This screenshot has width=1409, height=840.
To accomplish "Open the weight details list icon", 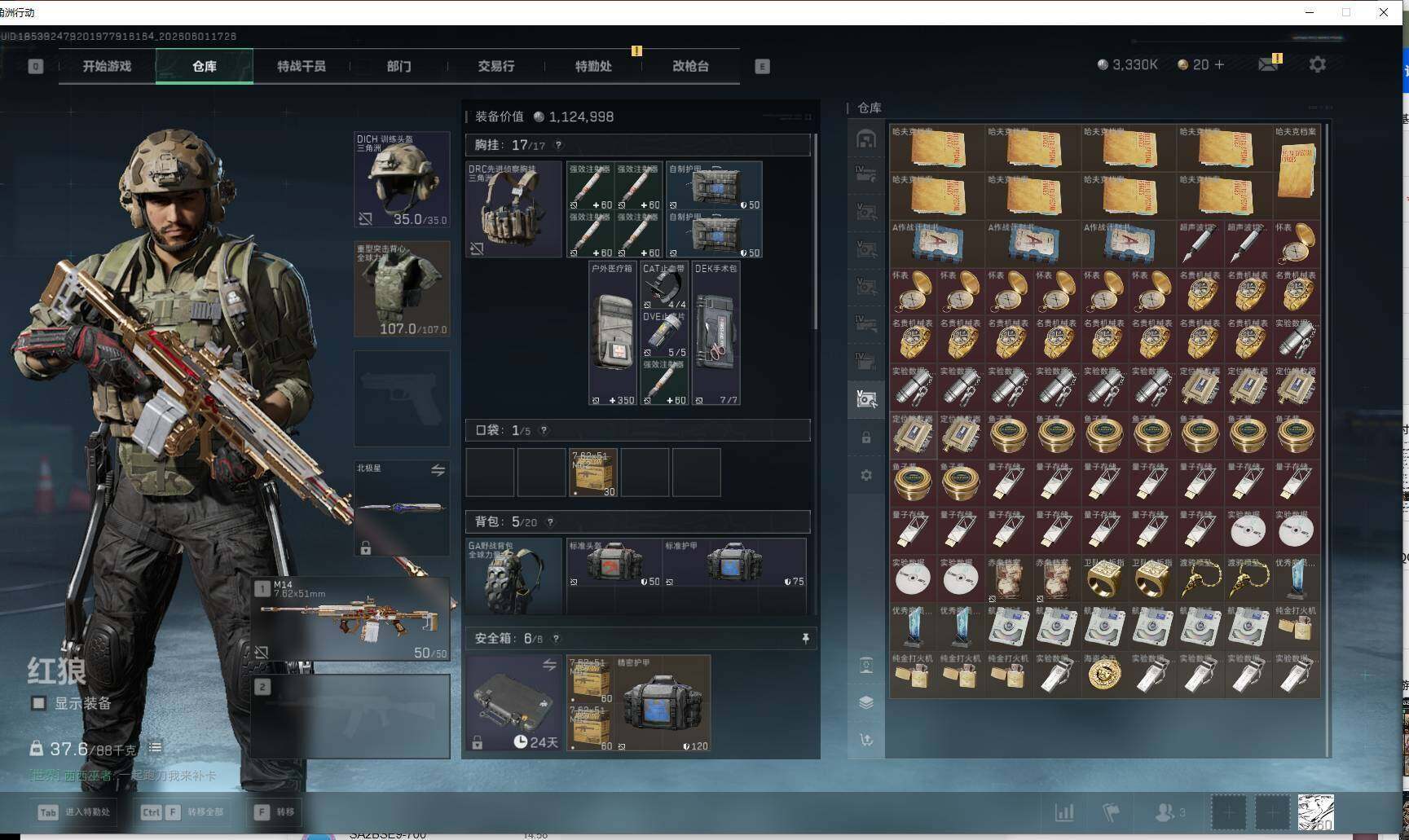I will [x=155, y=747].
